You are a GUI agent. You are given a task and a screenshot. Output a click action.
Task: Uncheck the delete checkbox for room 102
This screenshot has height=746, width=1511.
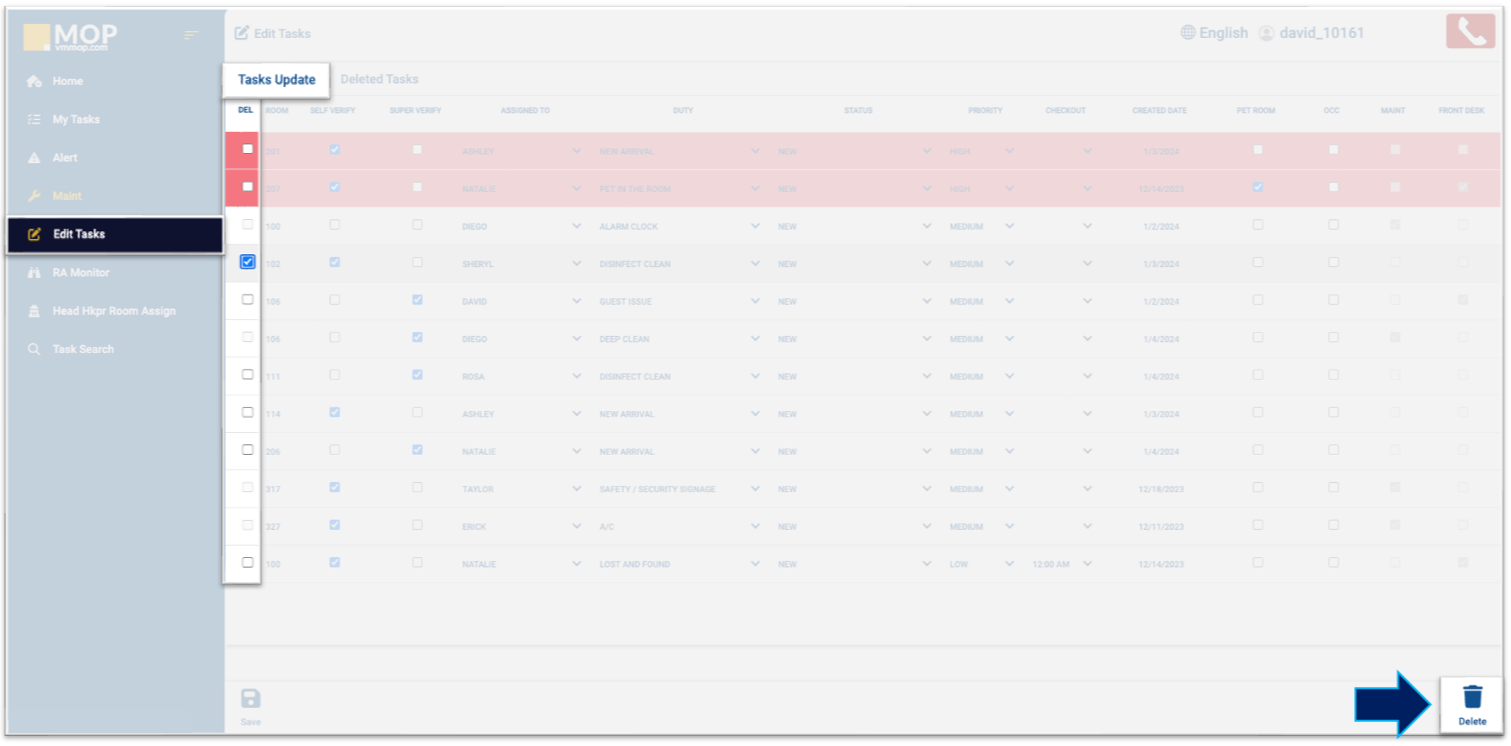(x=248, y=262)
